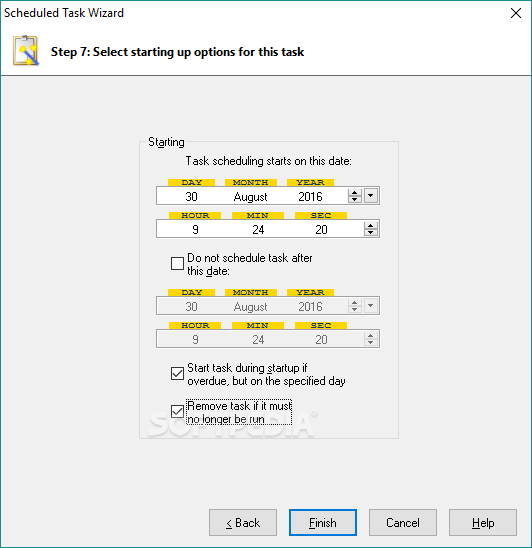Go back with the Back button

(x=243, y=522)
